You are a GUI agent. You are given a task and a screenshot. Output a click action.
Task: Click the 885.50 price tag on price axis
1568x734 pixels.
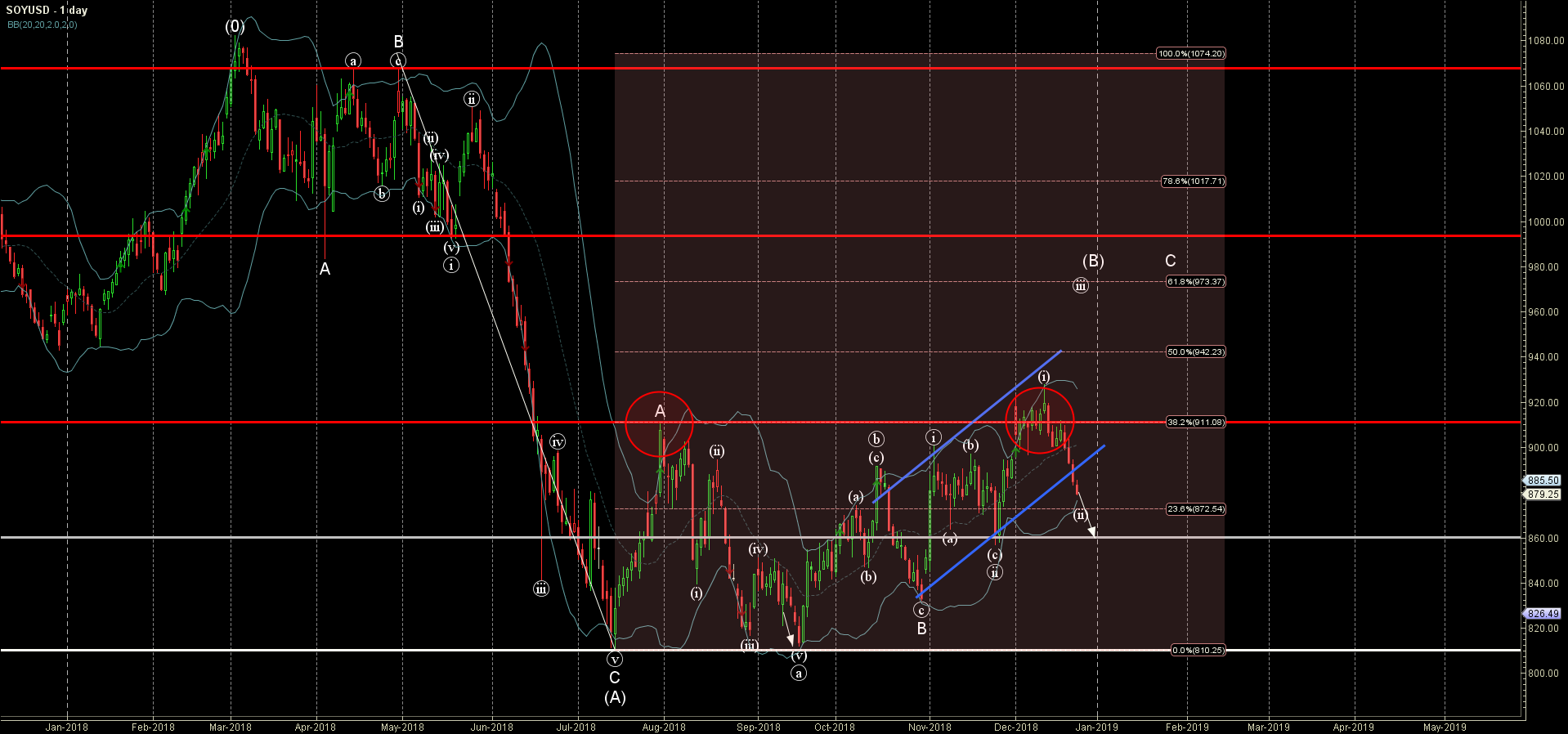[x=1543, y=481]
